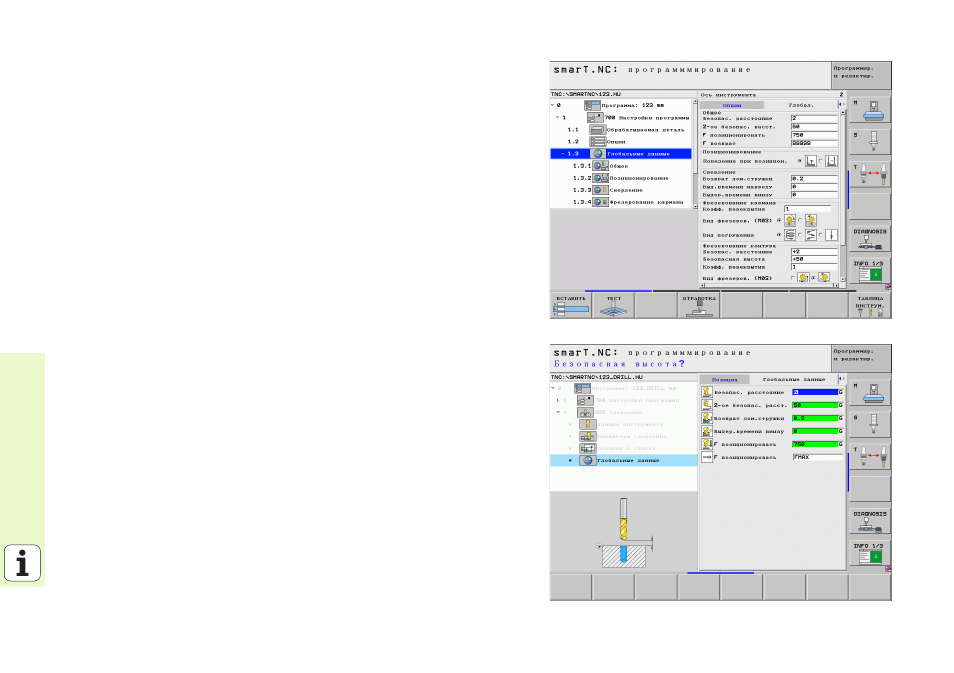The image size is (954, 673).
Task: Select tree row 1.3.4 Фрезерование кармана
Action: pyautogui.click(x=621, y=202)
